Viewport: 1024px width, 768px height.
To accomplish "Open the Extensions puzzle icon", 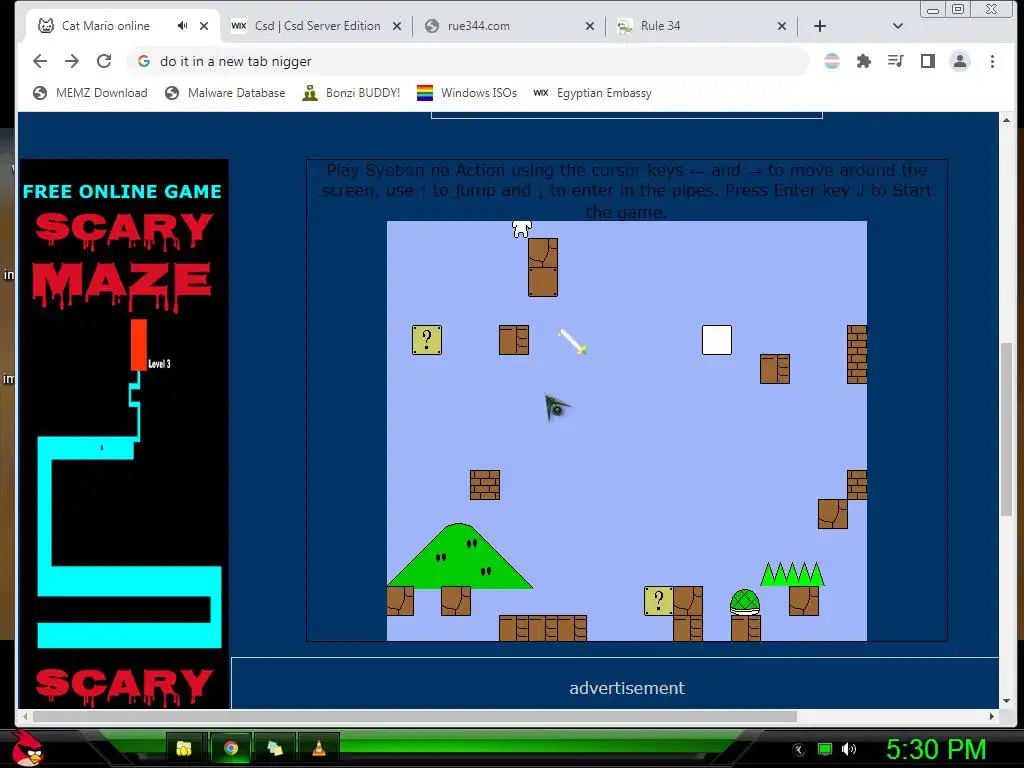I will click(x=863, y=61).
